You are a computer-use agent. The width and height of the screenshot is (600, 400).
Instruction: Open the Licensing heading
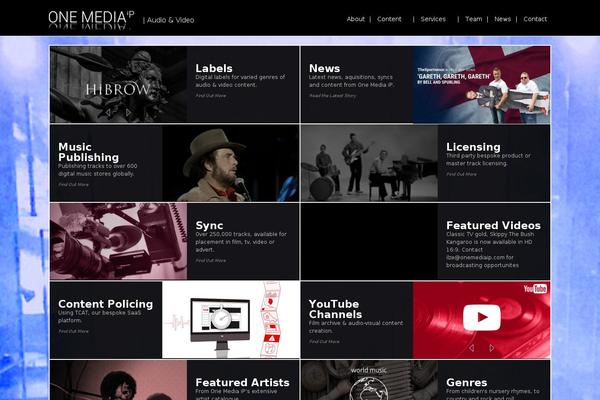click(473, 147)
